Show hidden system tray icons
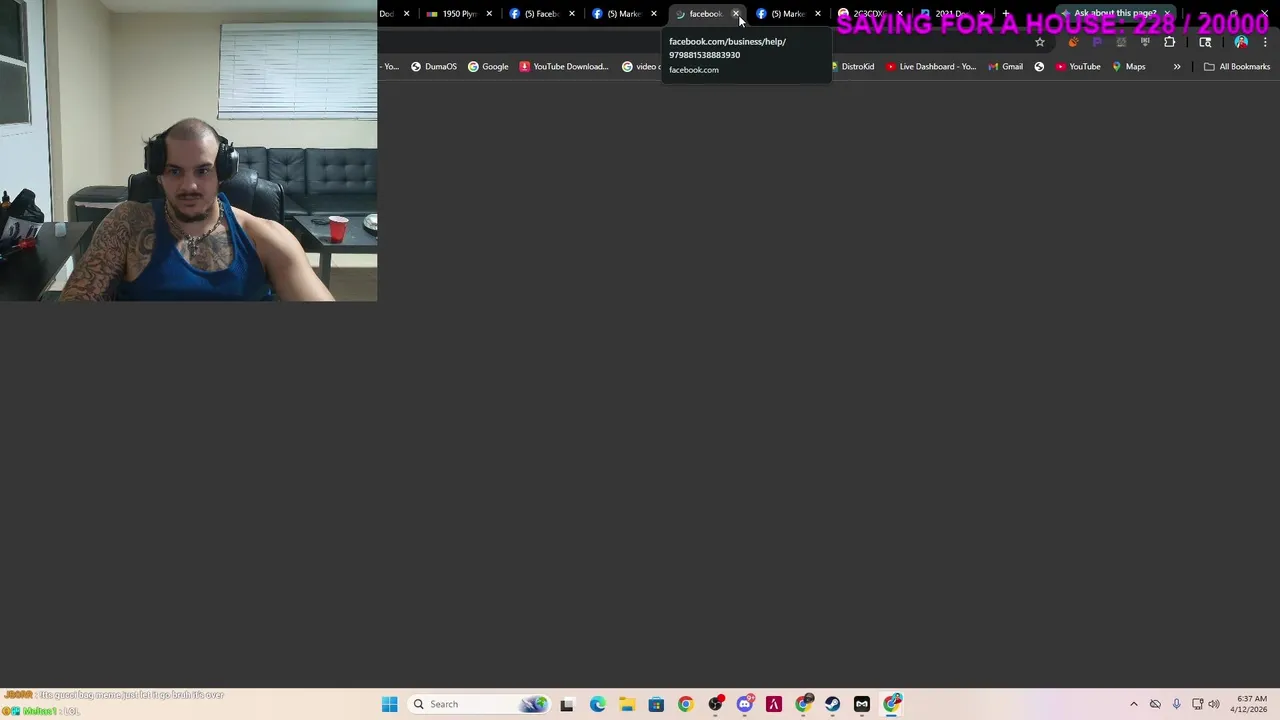Viewport: 1280px width, 720px height. click(1134, 704)
